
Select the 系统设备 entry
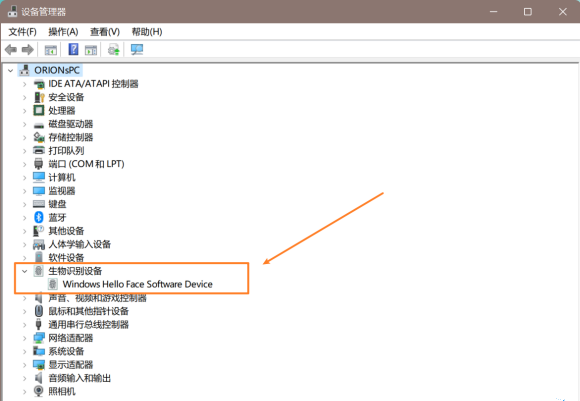click(x=66, y=351)
